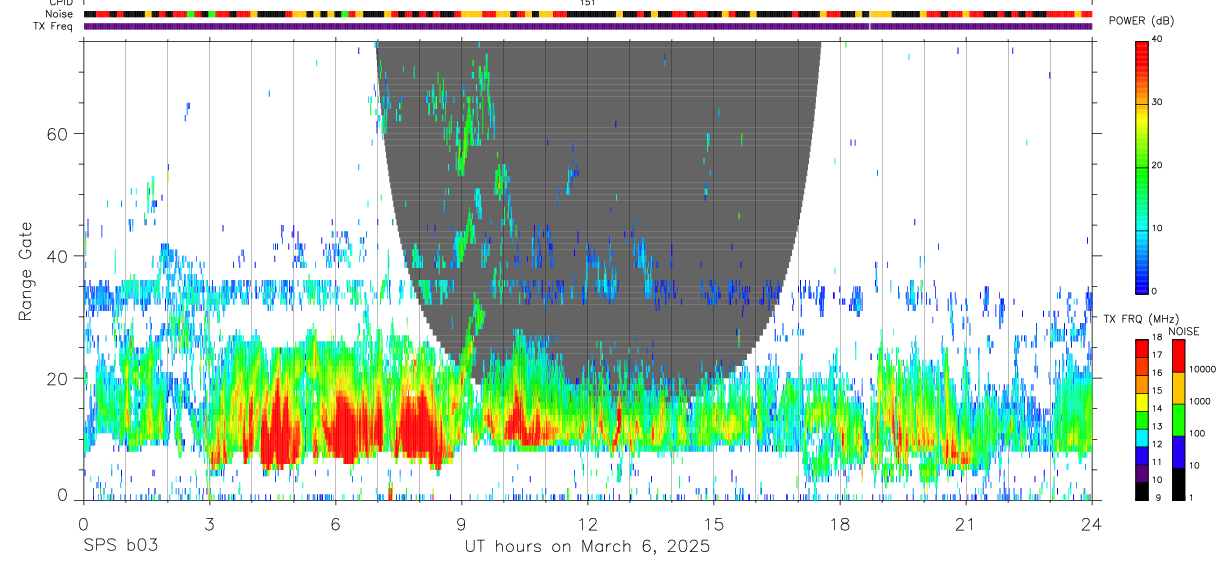Click UT hour tick label 3
Image resolution: width=1228 pixels, height=567 pixels.
(209, 523)
